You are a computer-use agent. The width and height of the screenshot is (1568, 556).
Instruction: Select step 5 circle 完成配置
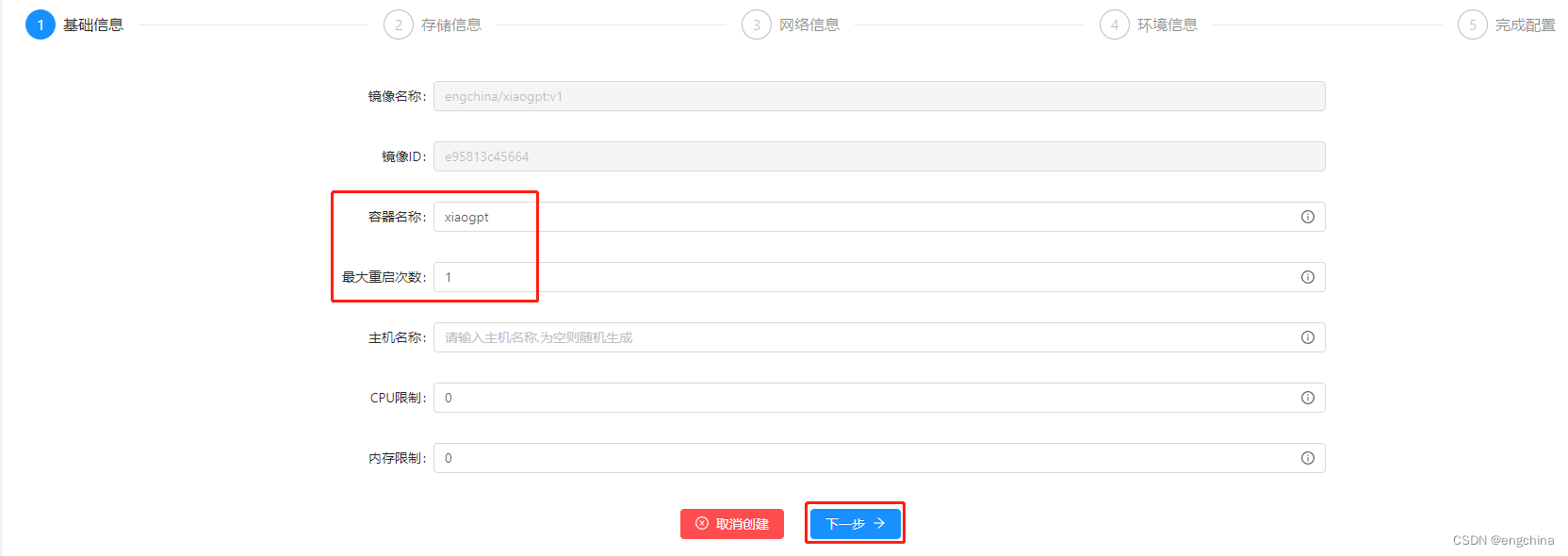point(1473,25)
